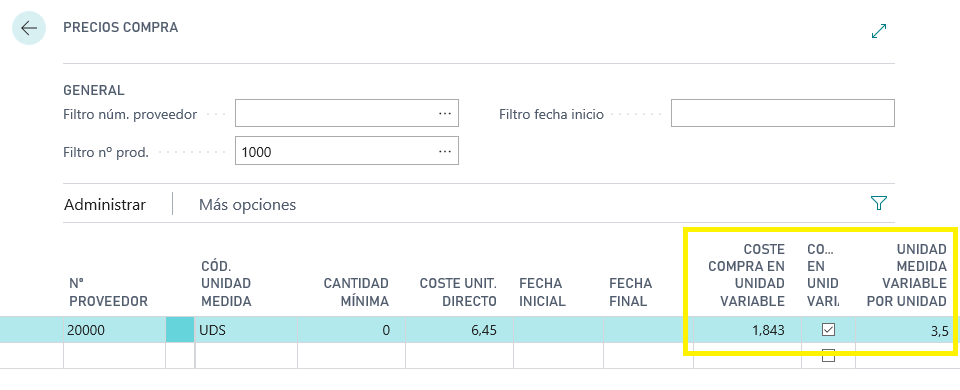Screen dimensions: 960x390
Task: Open lookup for Filtro núm. proveedor
Action: click(x=445, y=114)
